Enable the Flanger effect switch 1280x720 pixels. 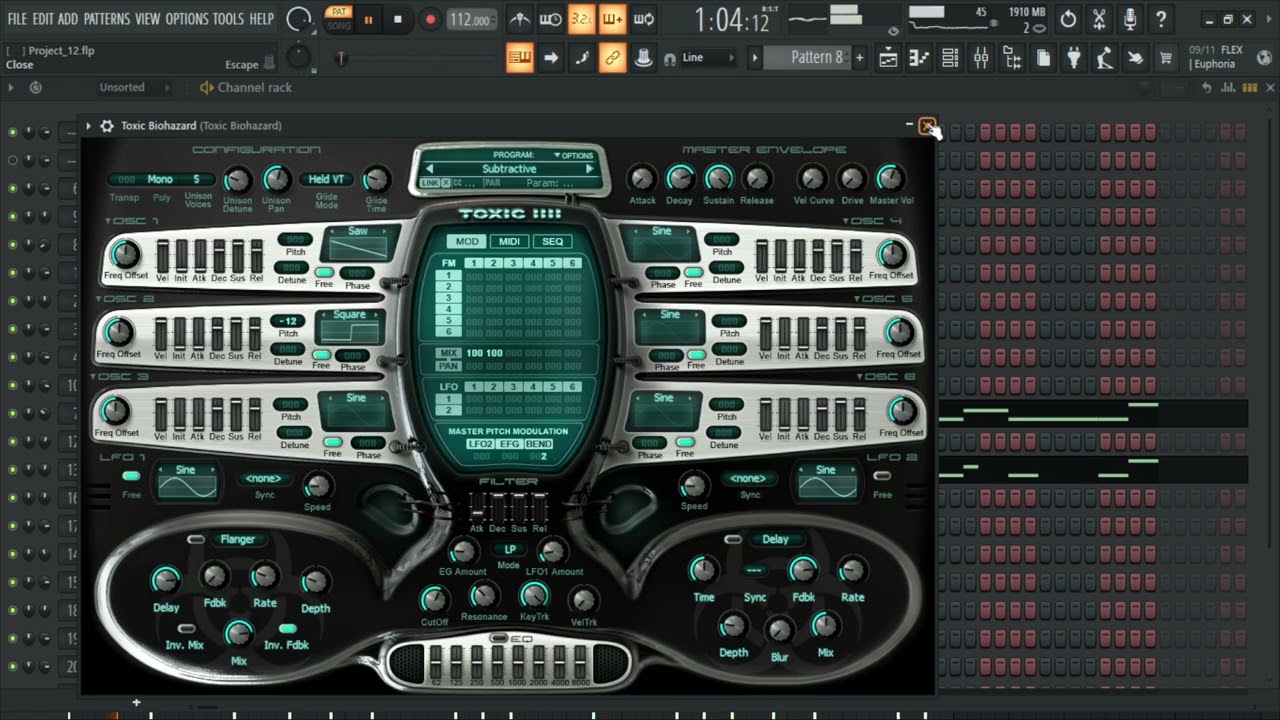click(196, 540)
